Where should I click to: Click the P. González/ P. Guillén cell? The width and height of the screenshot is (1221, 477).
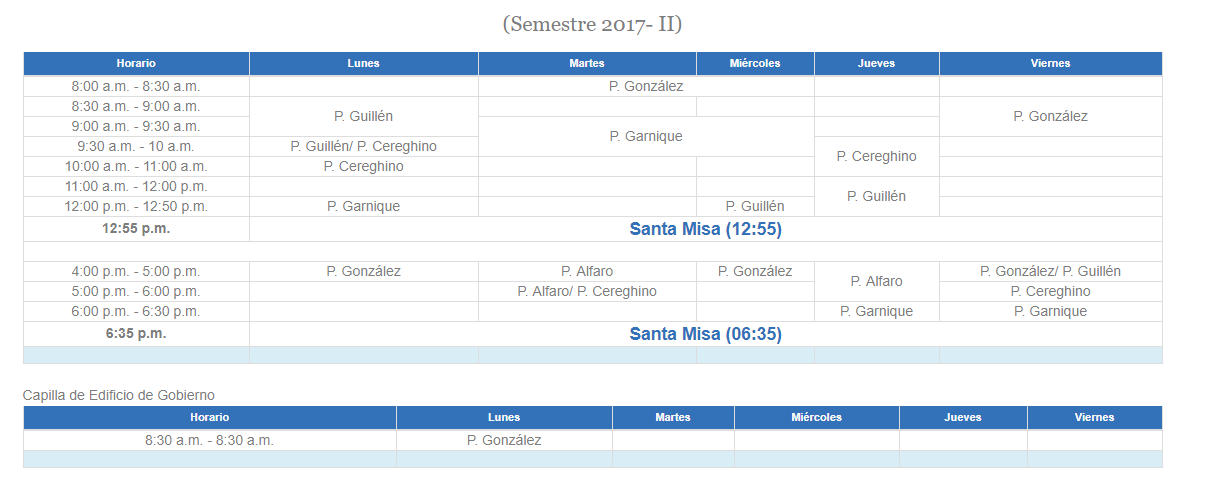click(x=1050, y=271)
